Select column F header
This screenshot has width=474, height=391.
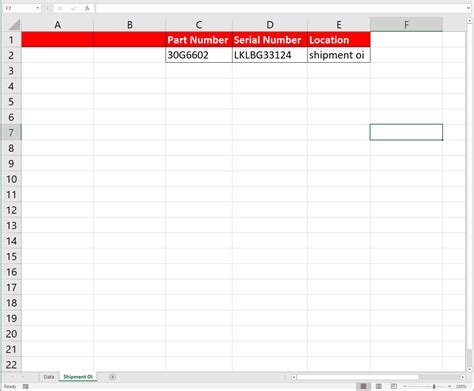(x=406, y=25)
